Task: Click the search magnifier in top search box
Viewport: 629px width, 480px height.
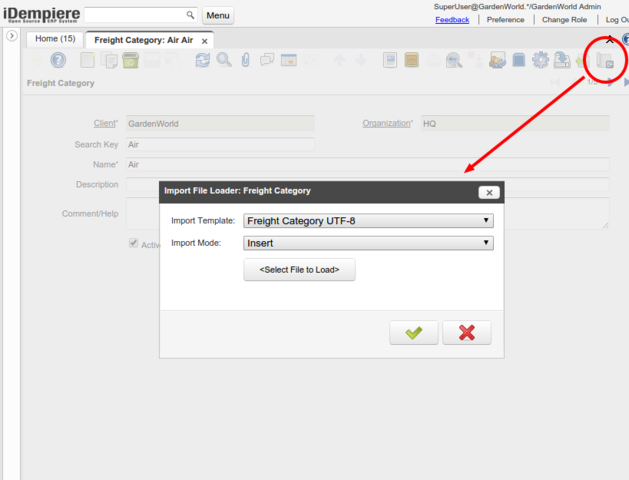Action: [191, 16]
